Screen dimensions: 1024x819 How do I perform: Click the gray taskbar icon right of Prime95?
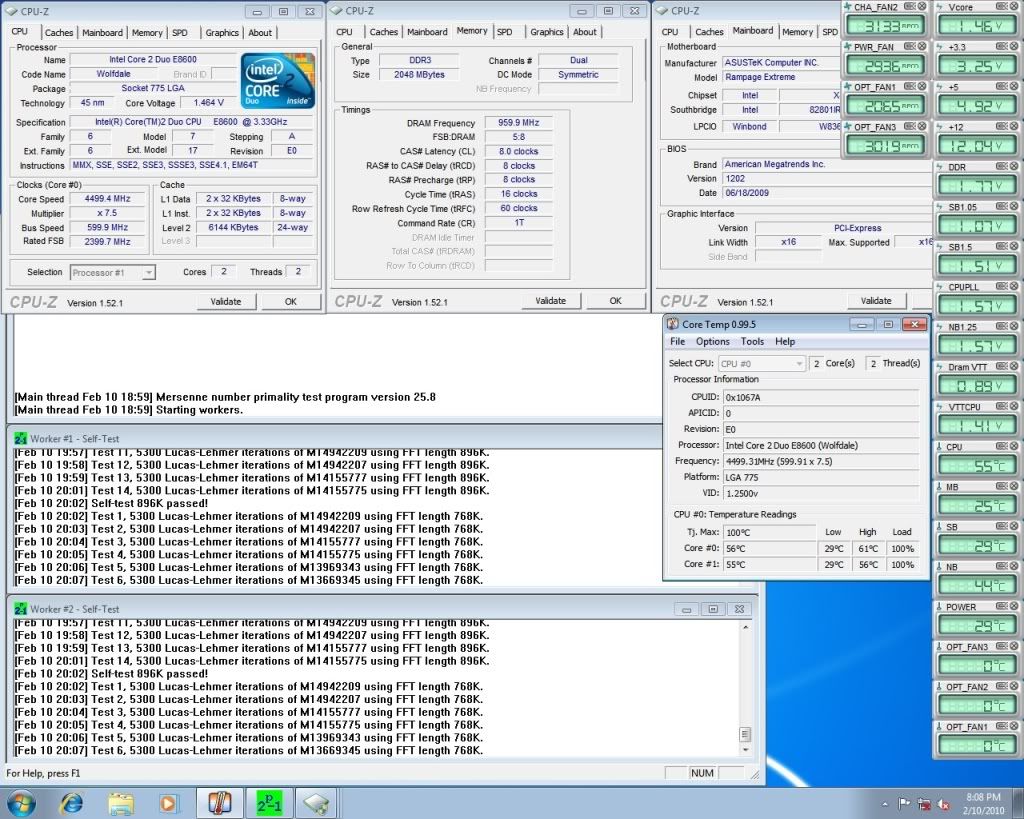click(317, 803)
